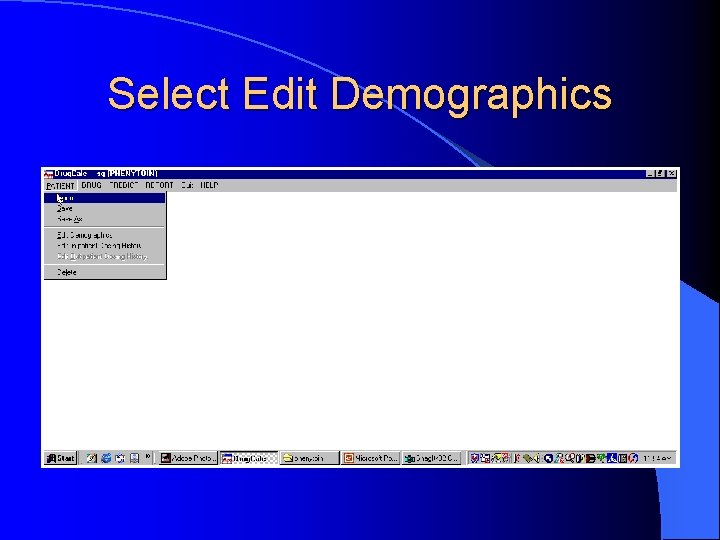Click the DrugCalc icon in the title bar

(48, 174)
